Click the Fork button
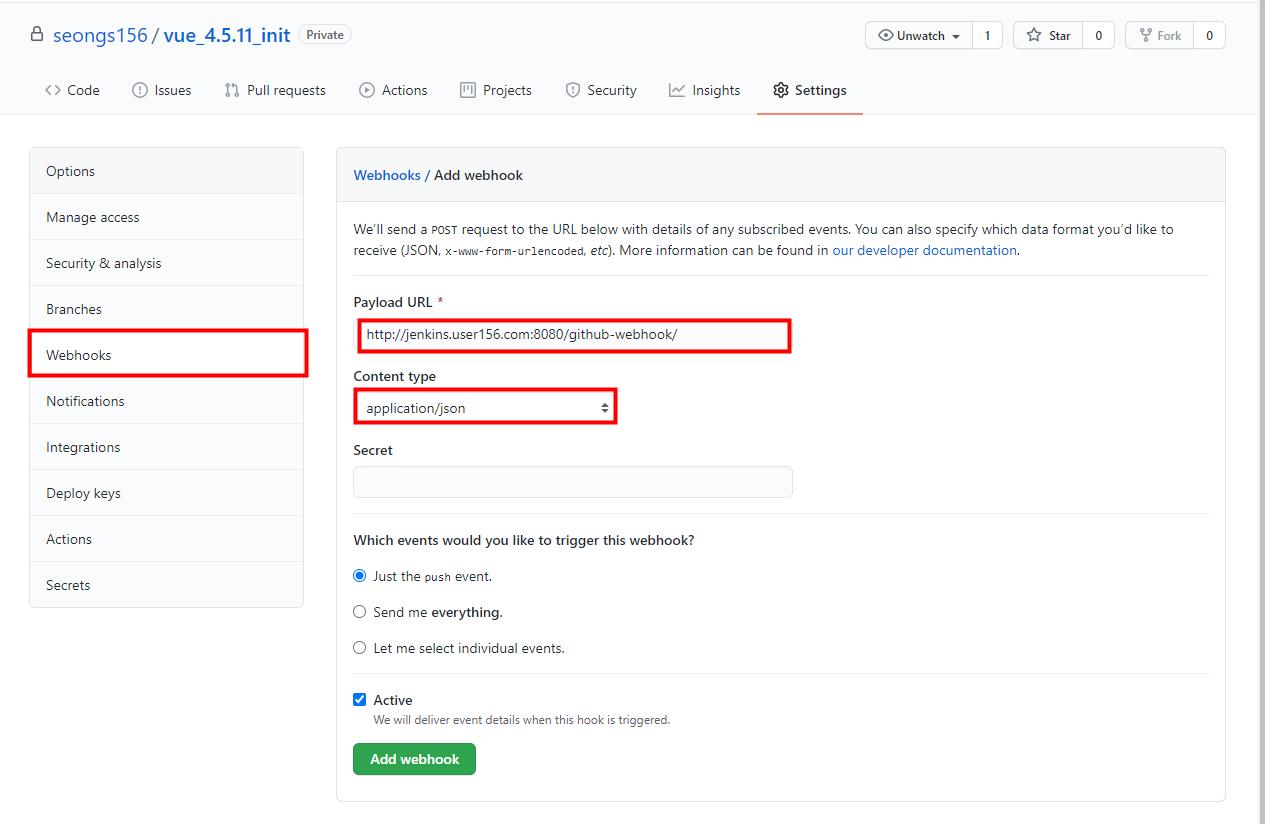This screenshot has height=824, width=1265. tap(1159, 35)
